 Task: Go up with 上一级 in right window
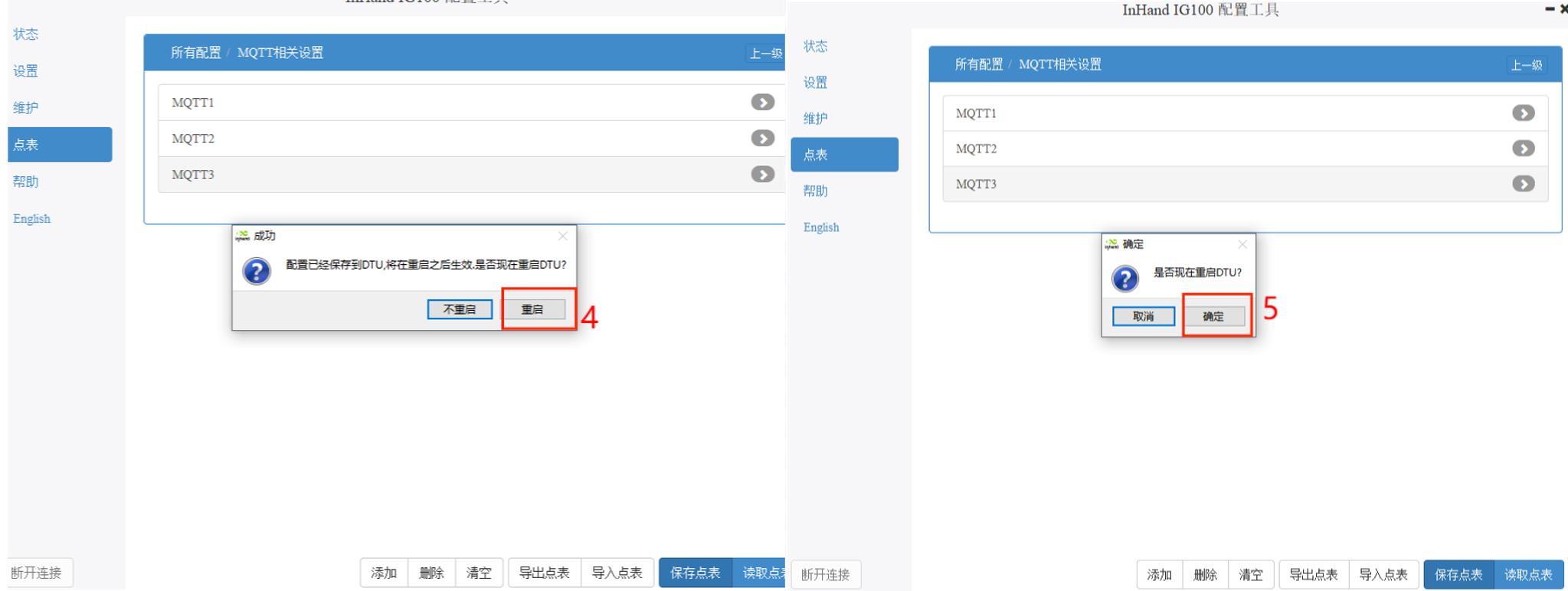click(x=1526, y=65)
